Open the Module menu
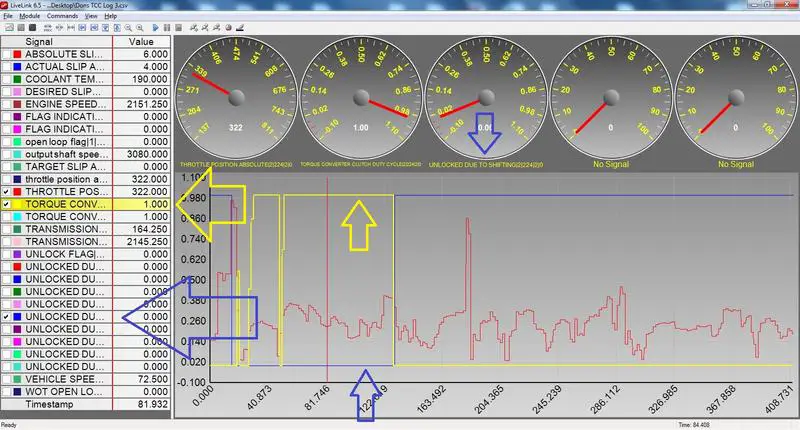Screen dimensions: 800x430 [x=29, y=16]
